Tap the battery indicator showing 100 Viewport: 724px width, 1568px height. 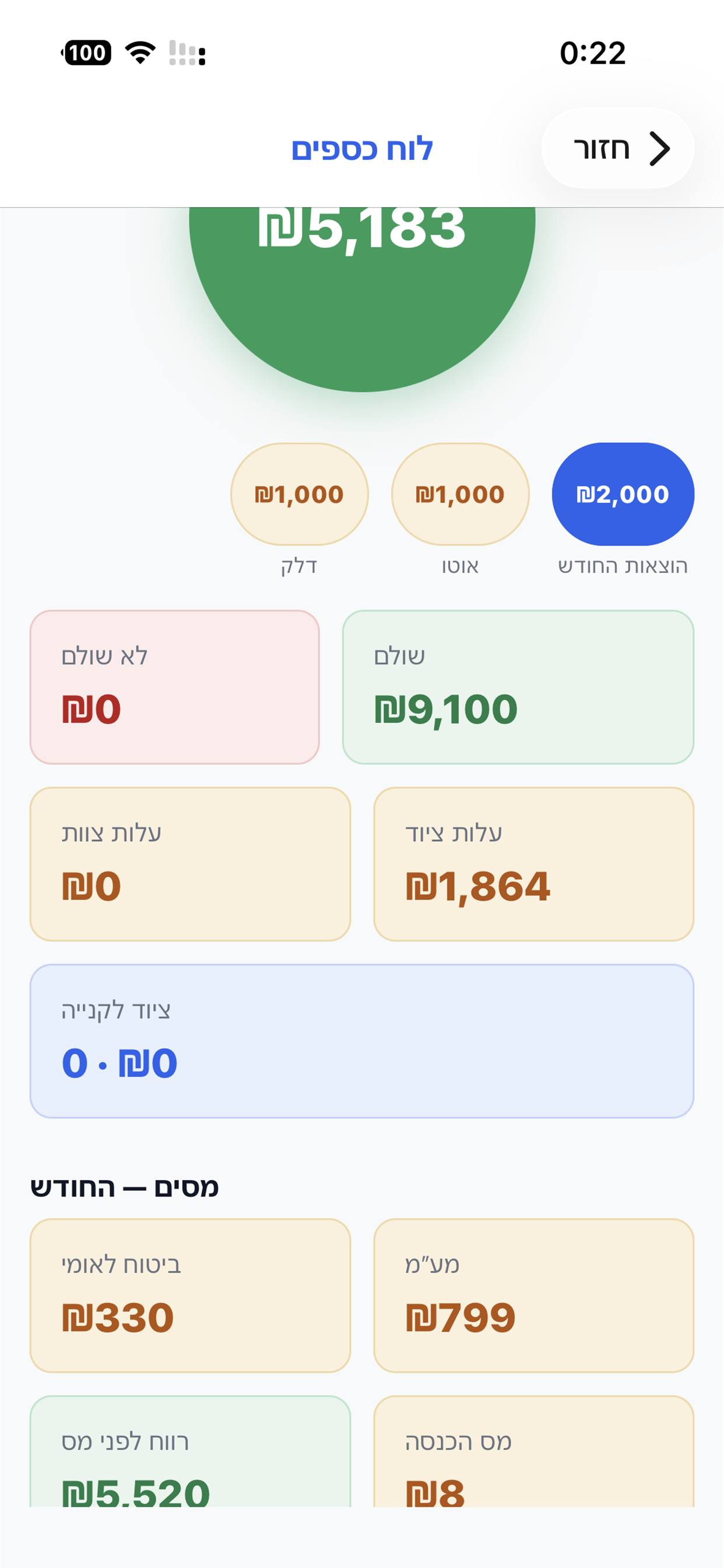[86, 53]
